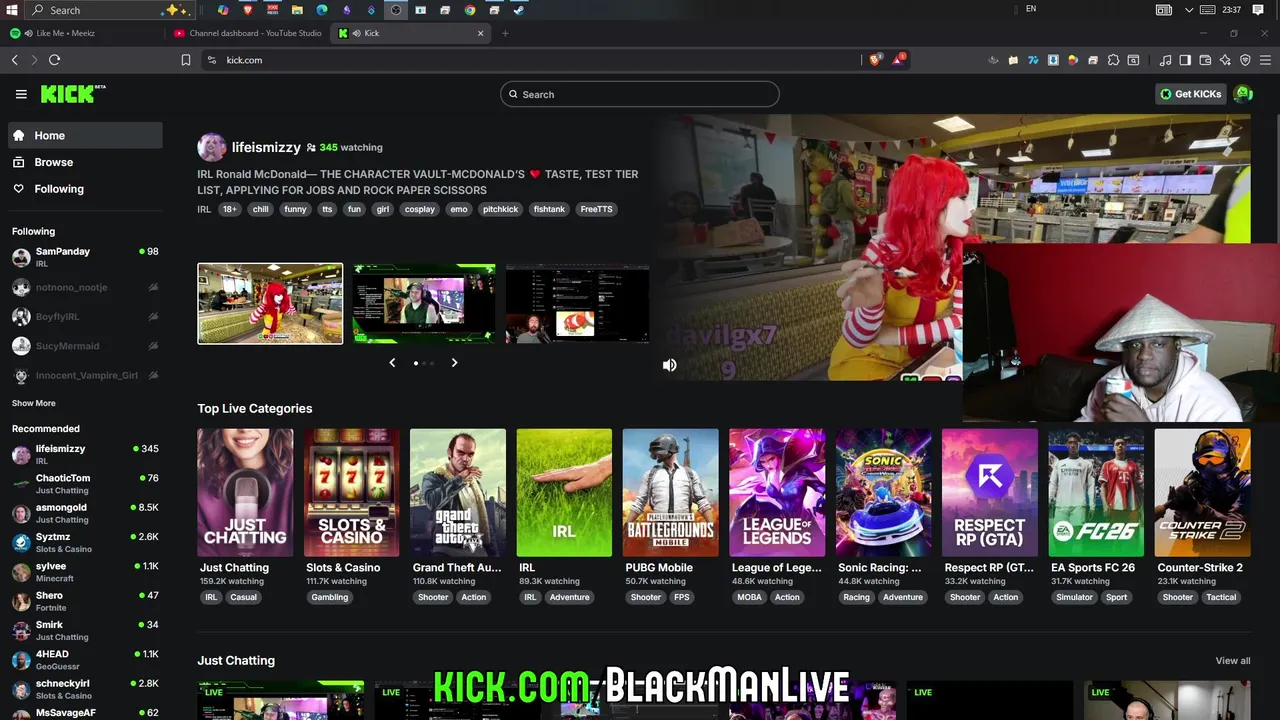Toggle browser sidebar panel icon
The width and height of the screenshot is (1280, 720).
[x=1185, y=60]
